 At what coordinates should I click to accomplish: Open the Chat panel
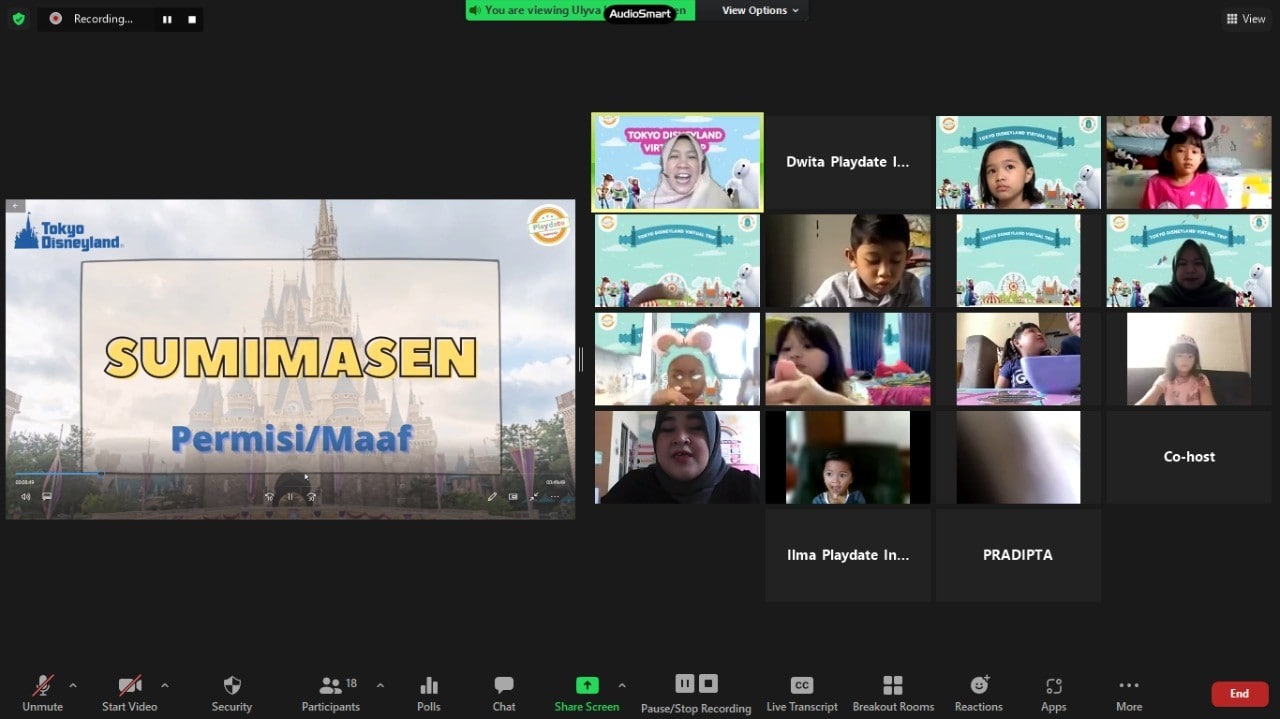[x=504, y=692]
